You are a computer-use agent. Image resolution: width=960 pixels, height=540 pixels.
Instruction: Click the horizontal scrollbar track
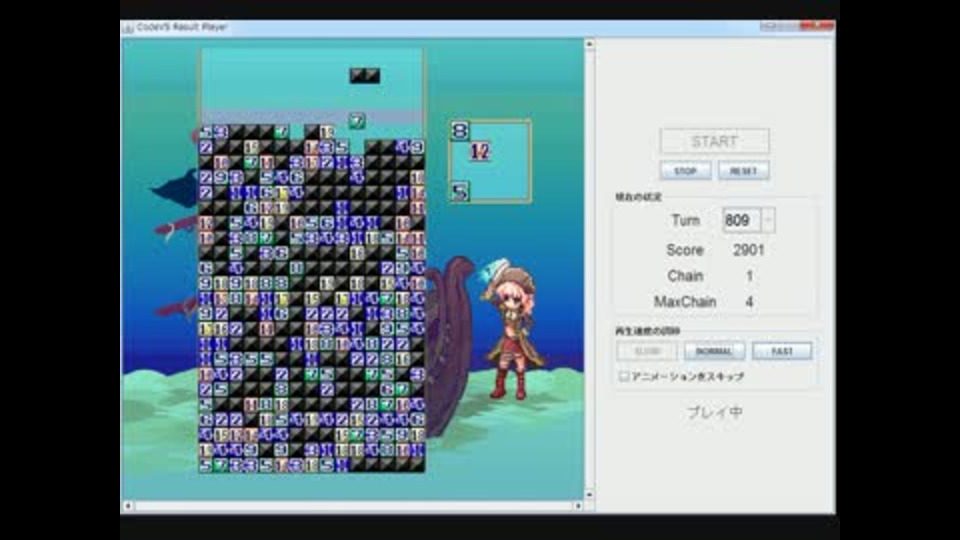tap(353, 506)
